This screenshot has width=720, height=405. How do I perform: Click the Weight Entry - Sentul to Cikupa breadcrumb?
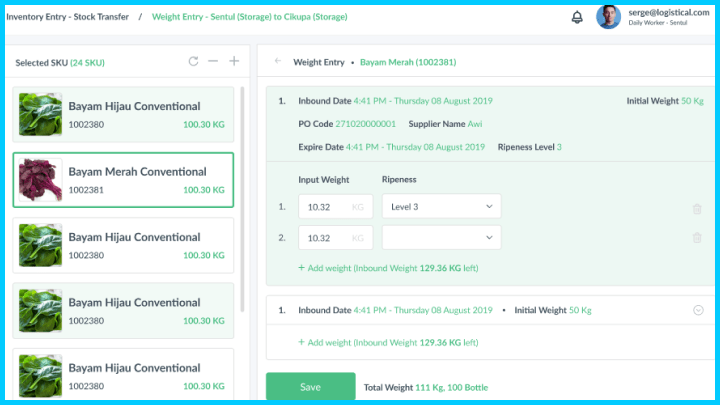click(249, 17)
